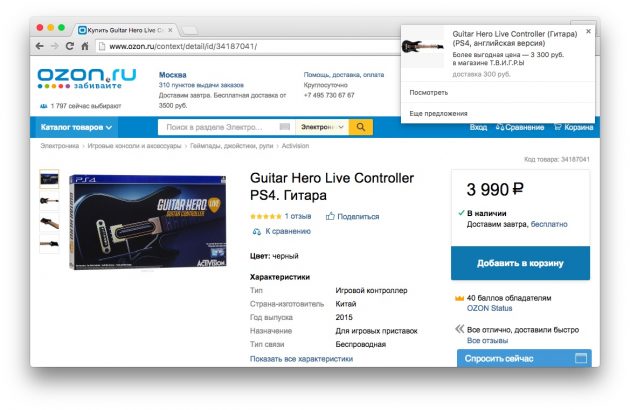
Task: Click the browser back arrow
Action: tap(39, 46)
